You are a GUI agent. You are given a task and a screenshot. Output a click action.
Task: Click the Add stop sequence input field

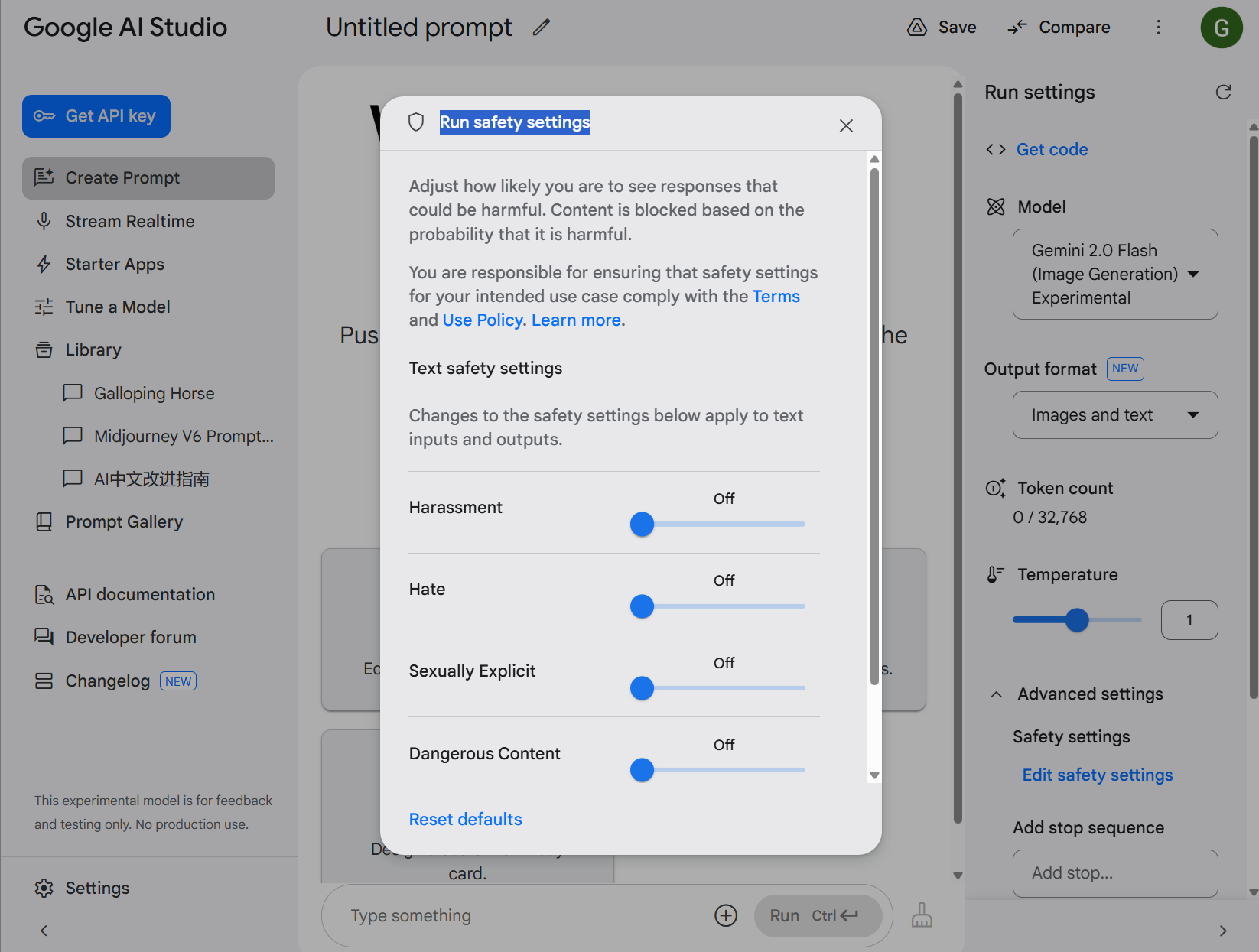(x=1115, y=873)
